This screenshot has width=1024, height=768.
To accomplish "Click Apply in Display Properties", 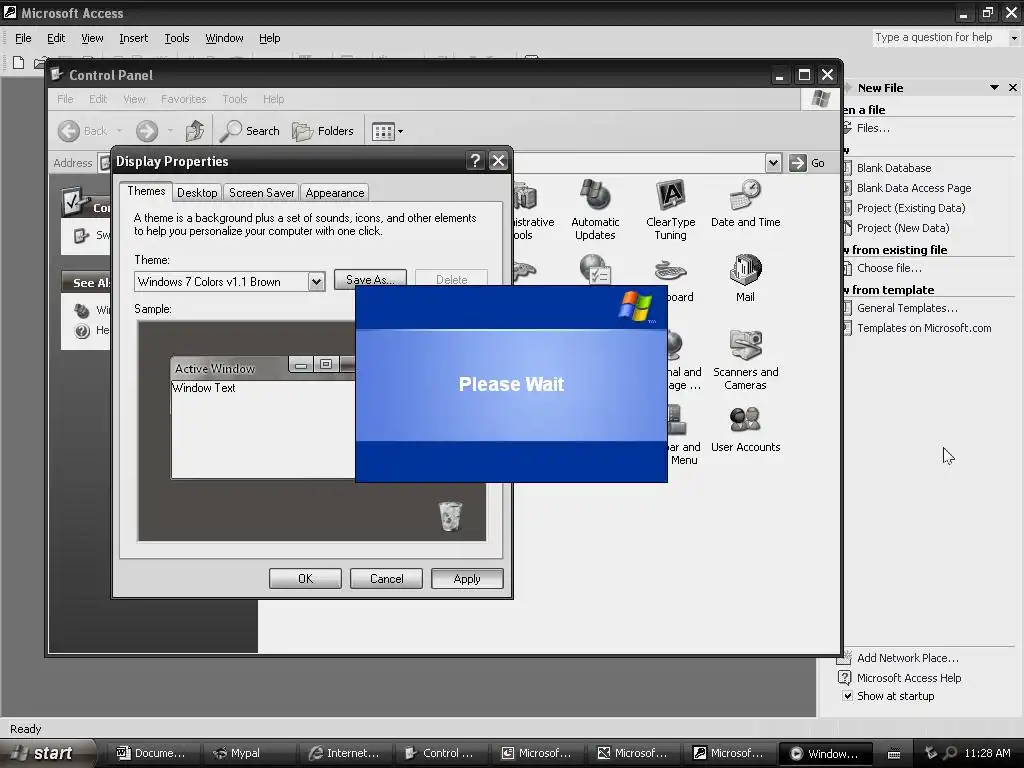I will (467, 579).
